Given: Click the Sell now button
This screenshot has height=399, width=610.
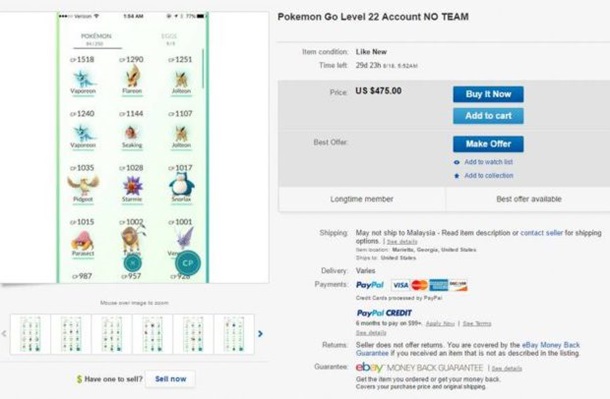Looking at the screenshot, I should pyautogui.click(x=170, y=379).
